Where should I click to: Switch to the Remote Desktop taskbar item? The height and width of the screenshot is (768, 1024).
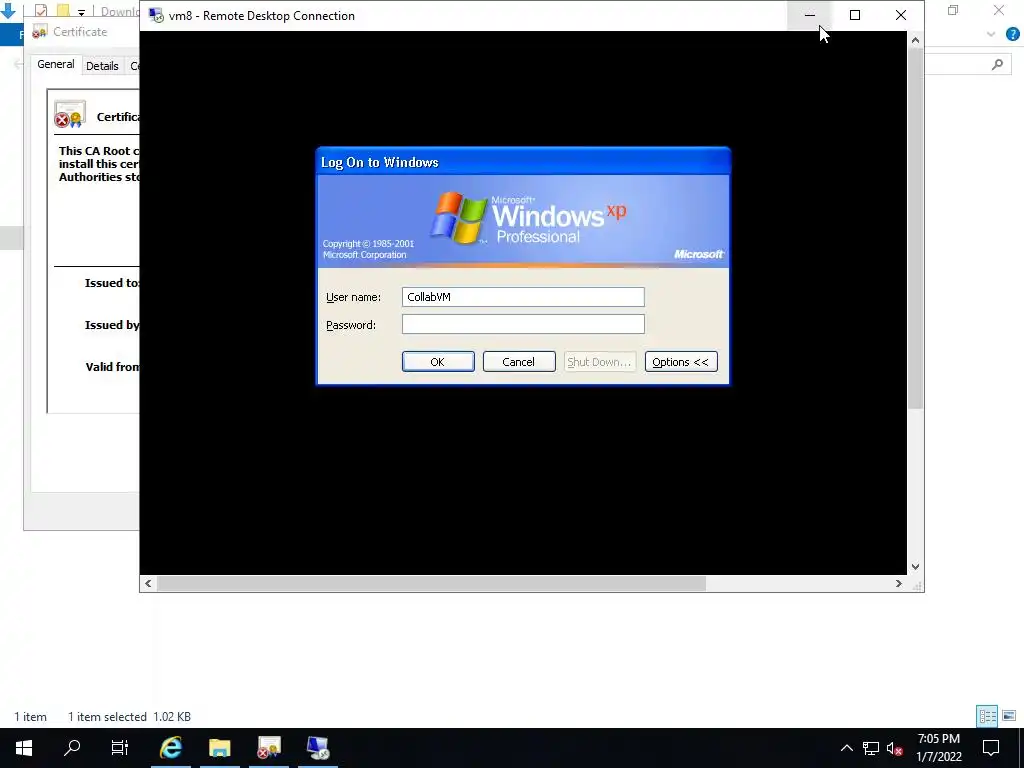pos(318,748)
